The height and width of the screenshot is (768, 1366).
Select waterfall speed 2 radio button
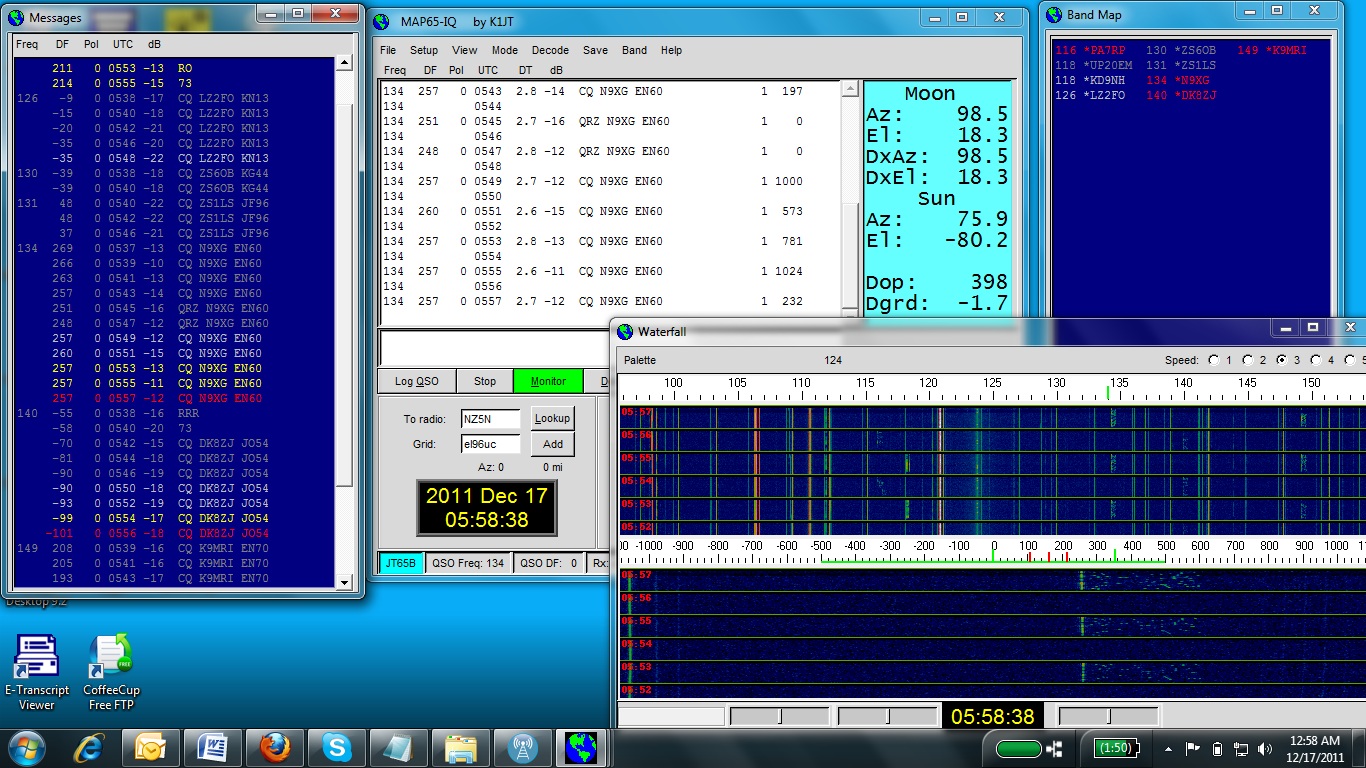1247,360
